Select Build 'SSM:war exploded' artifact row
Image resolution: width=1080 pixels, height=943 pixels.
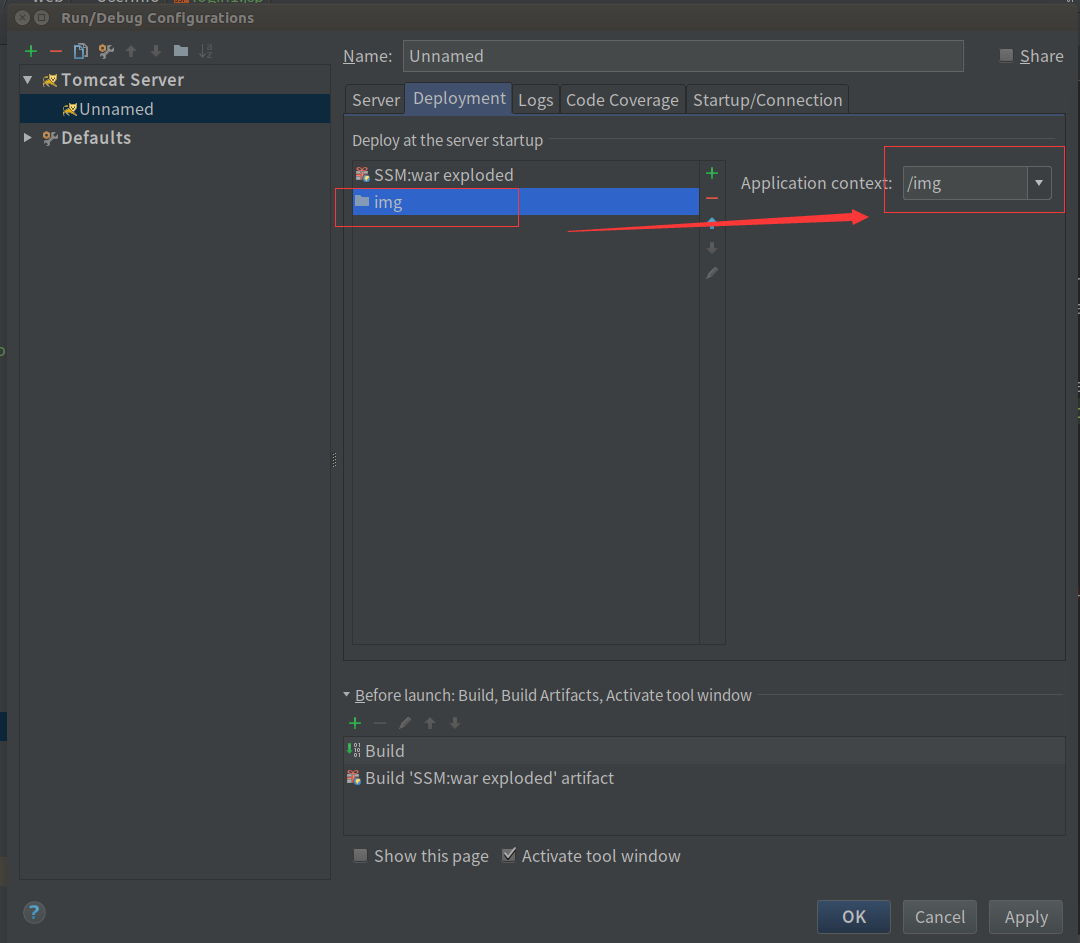704,778
